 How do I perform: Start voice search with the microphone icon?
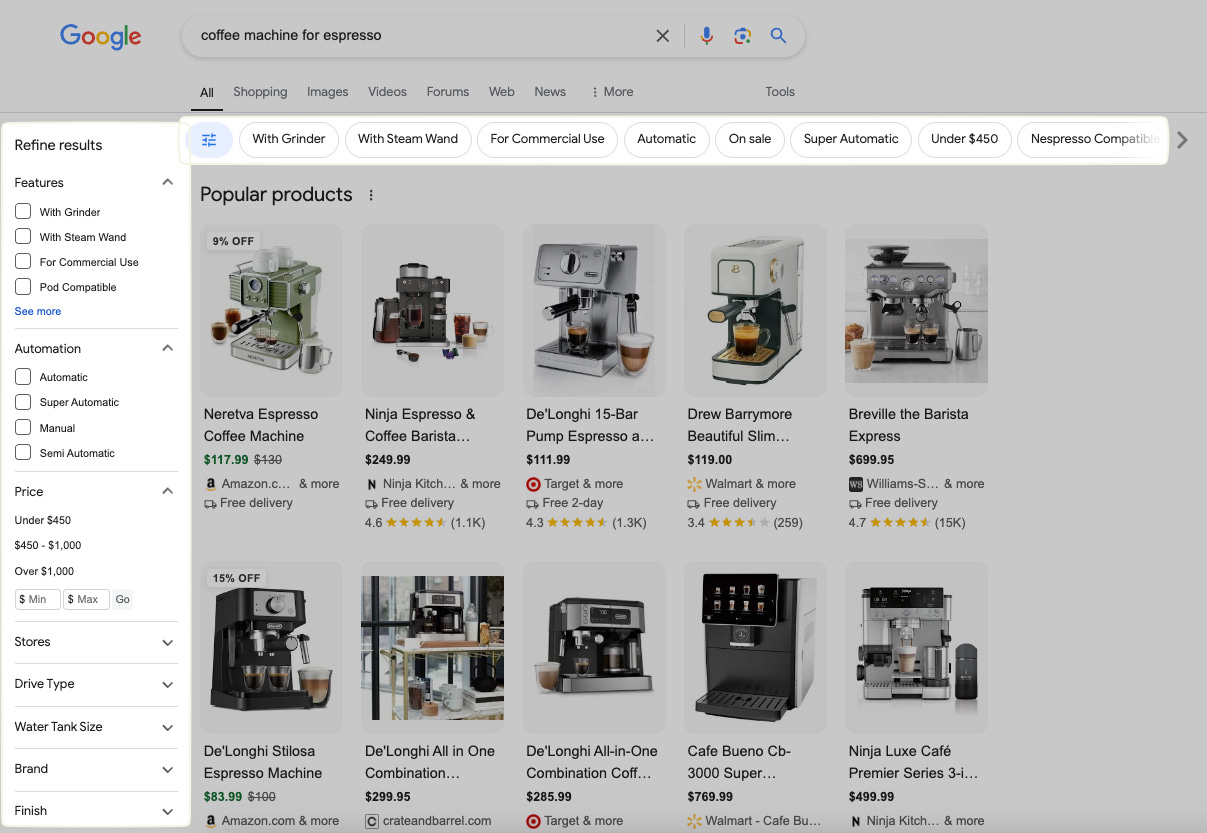pos(707,36)
